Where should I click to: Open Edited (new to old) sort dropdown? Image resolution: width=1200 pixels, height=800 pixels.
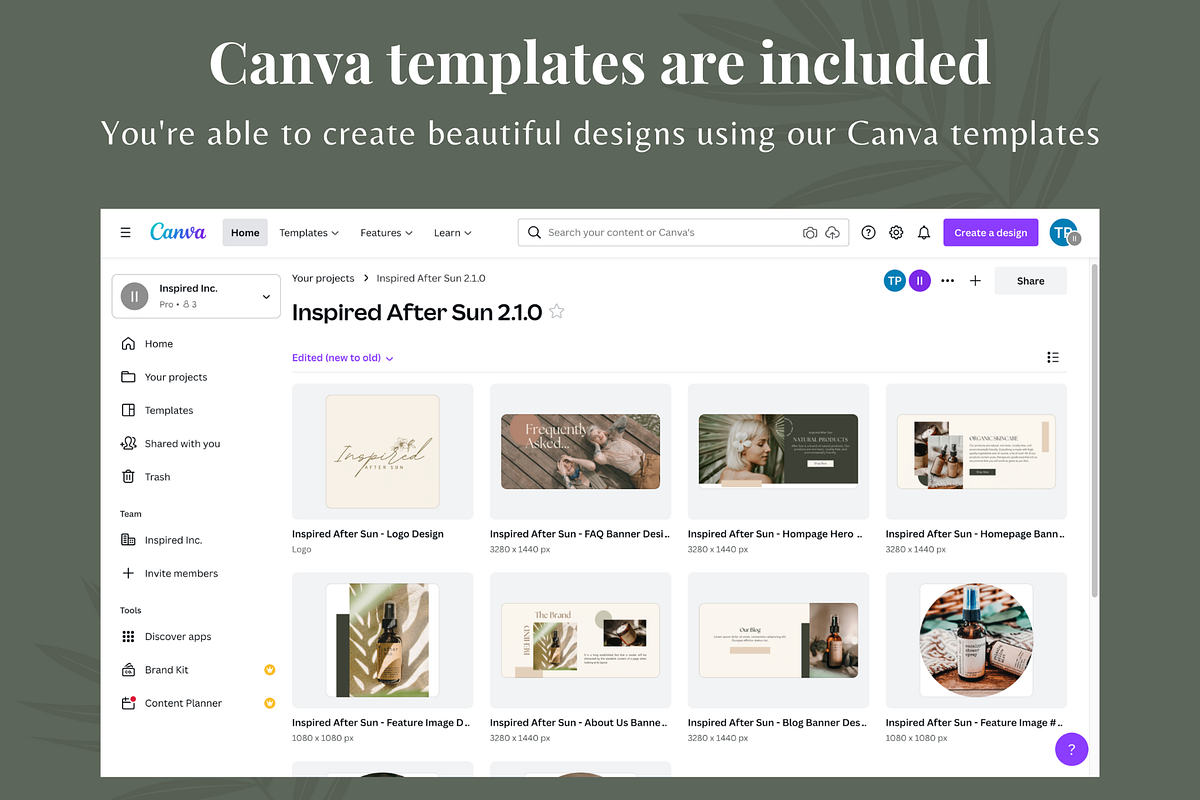(x=343, y=358)
